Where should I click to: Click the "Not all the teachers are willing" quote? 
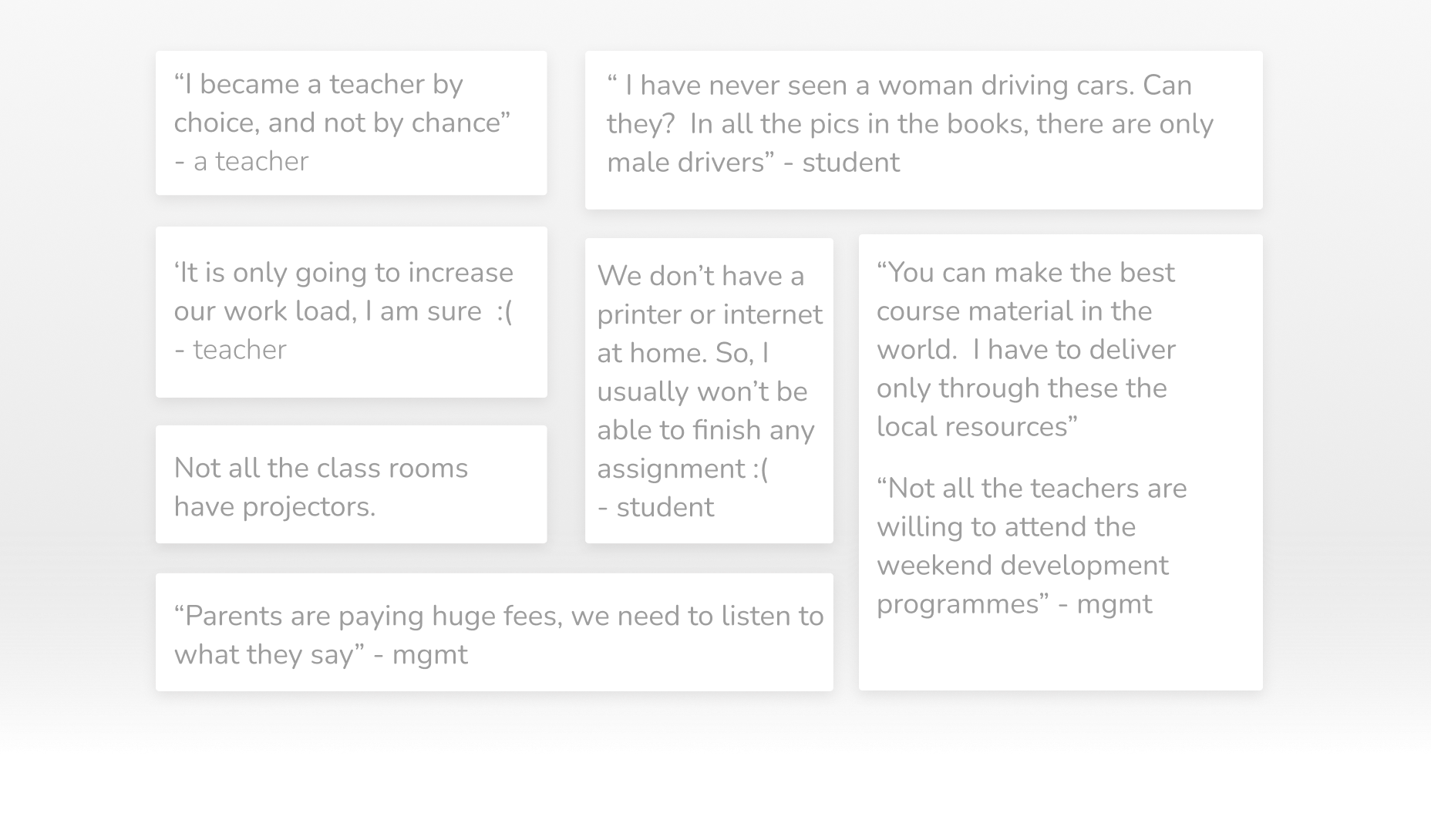click(1031, 508)
